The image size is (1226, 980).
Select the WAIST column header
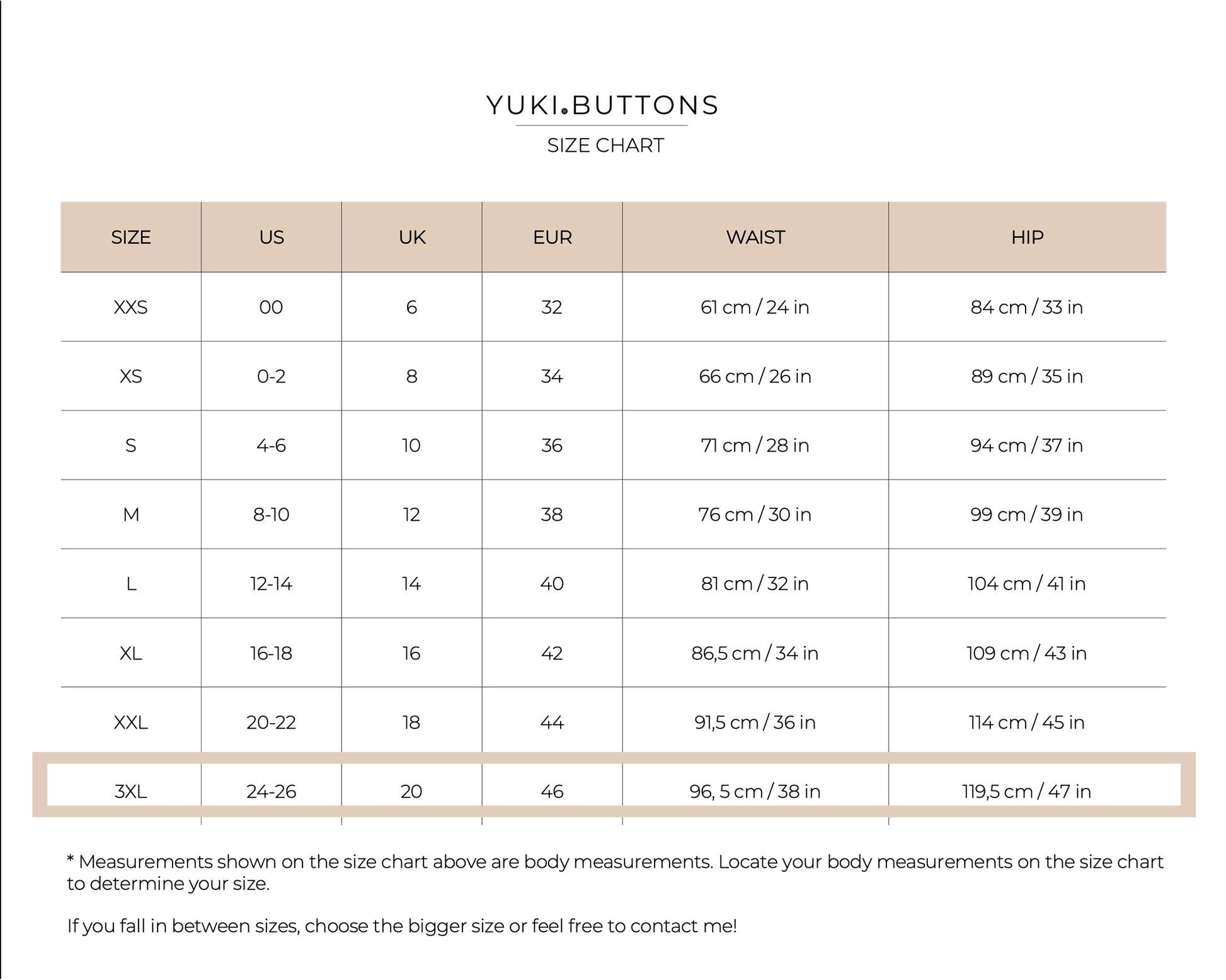click(x=755, y=237)
